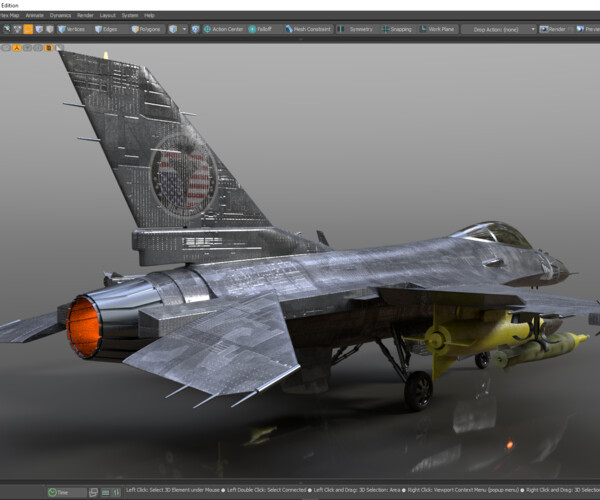Open Work Plane options
Screen dimensions: 600x500
tap(437, 29)
